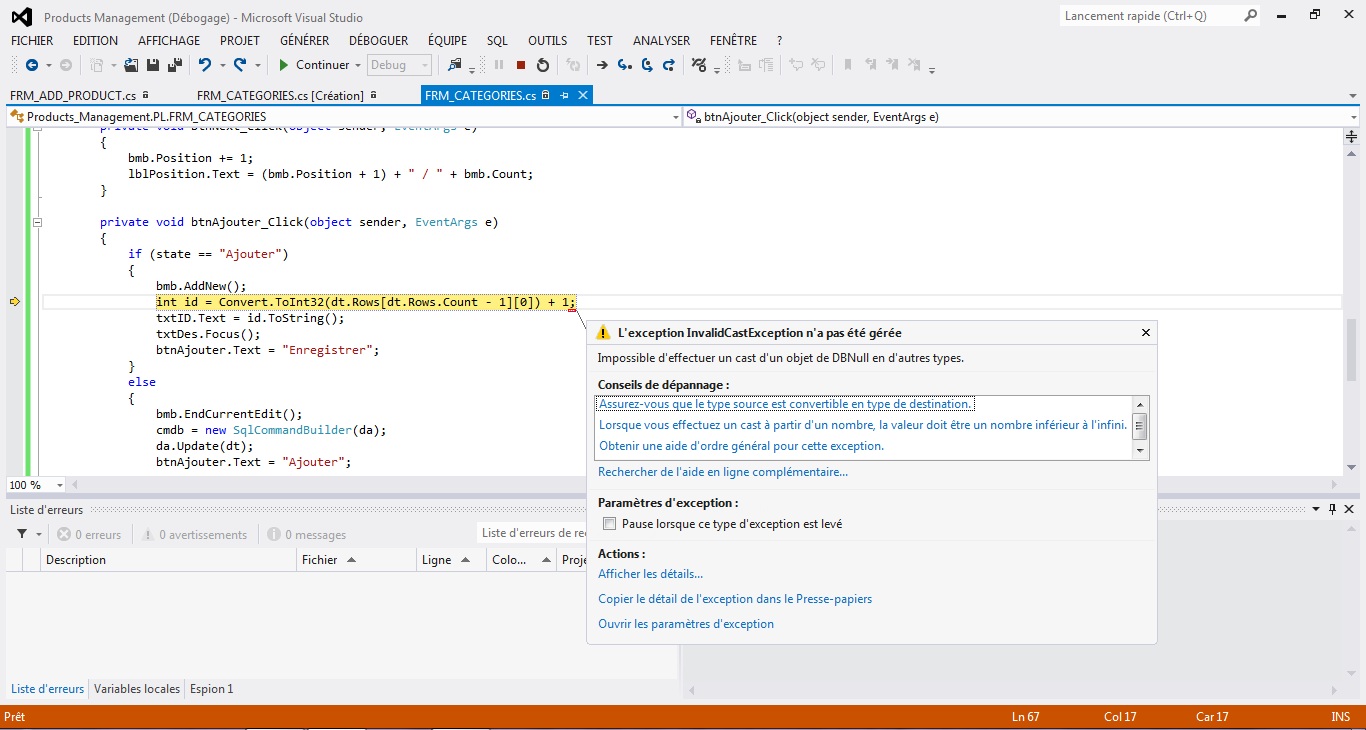Click Ouvrir les paramètres d'exception link
The height and width of the screenshot is (730, 1366).
pos(686,624)
